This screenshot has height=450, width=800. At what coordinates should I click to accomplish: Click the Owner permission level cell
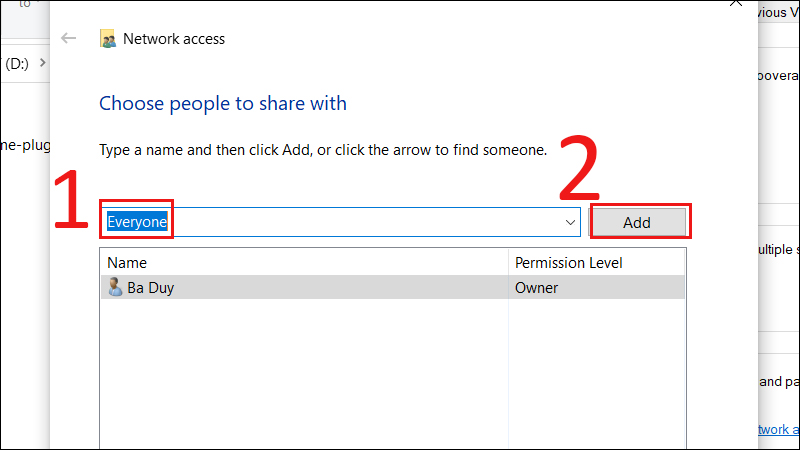click(x=536, y=288)
